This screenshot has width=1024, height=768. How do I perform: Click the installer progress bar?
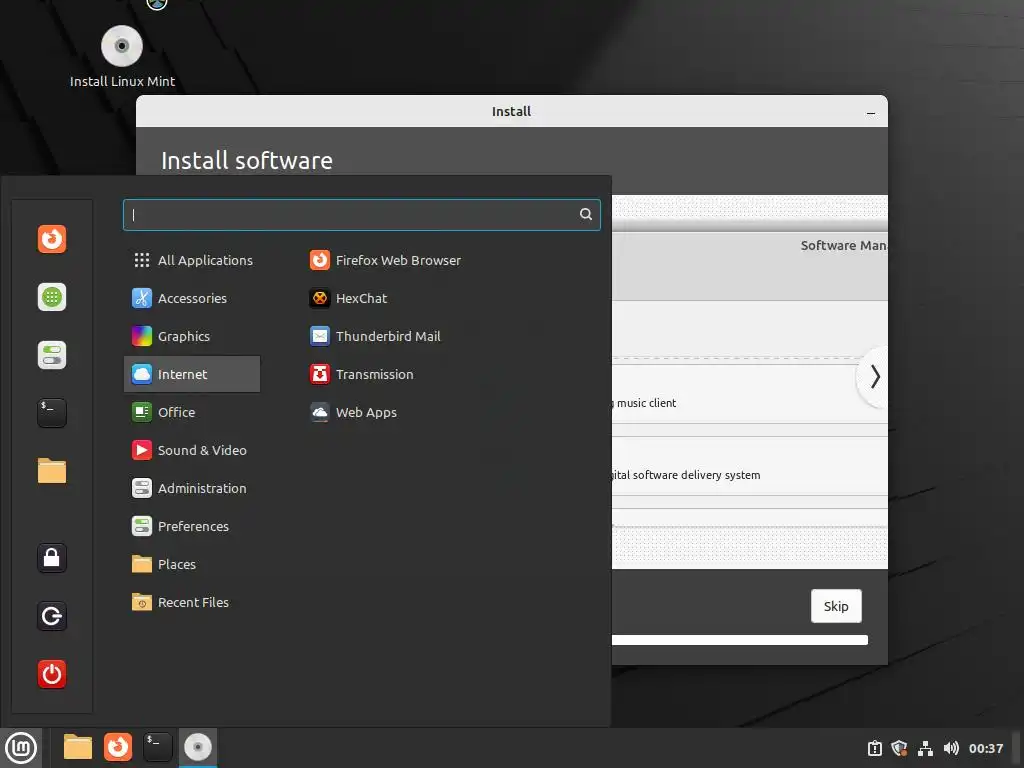coord(739,640)
